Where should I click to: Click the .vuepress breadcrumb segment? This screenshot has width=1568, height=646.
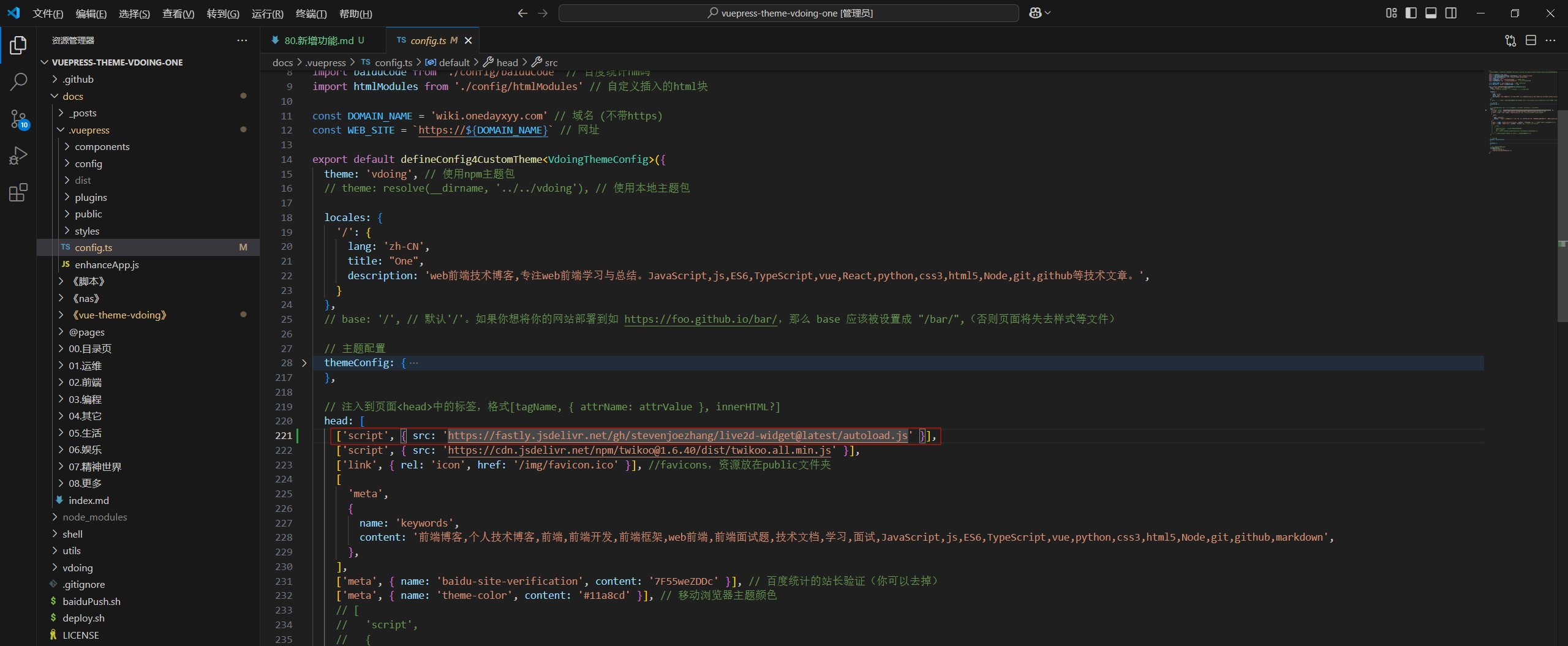click(325, 62)
